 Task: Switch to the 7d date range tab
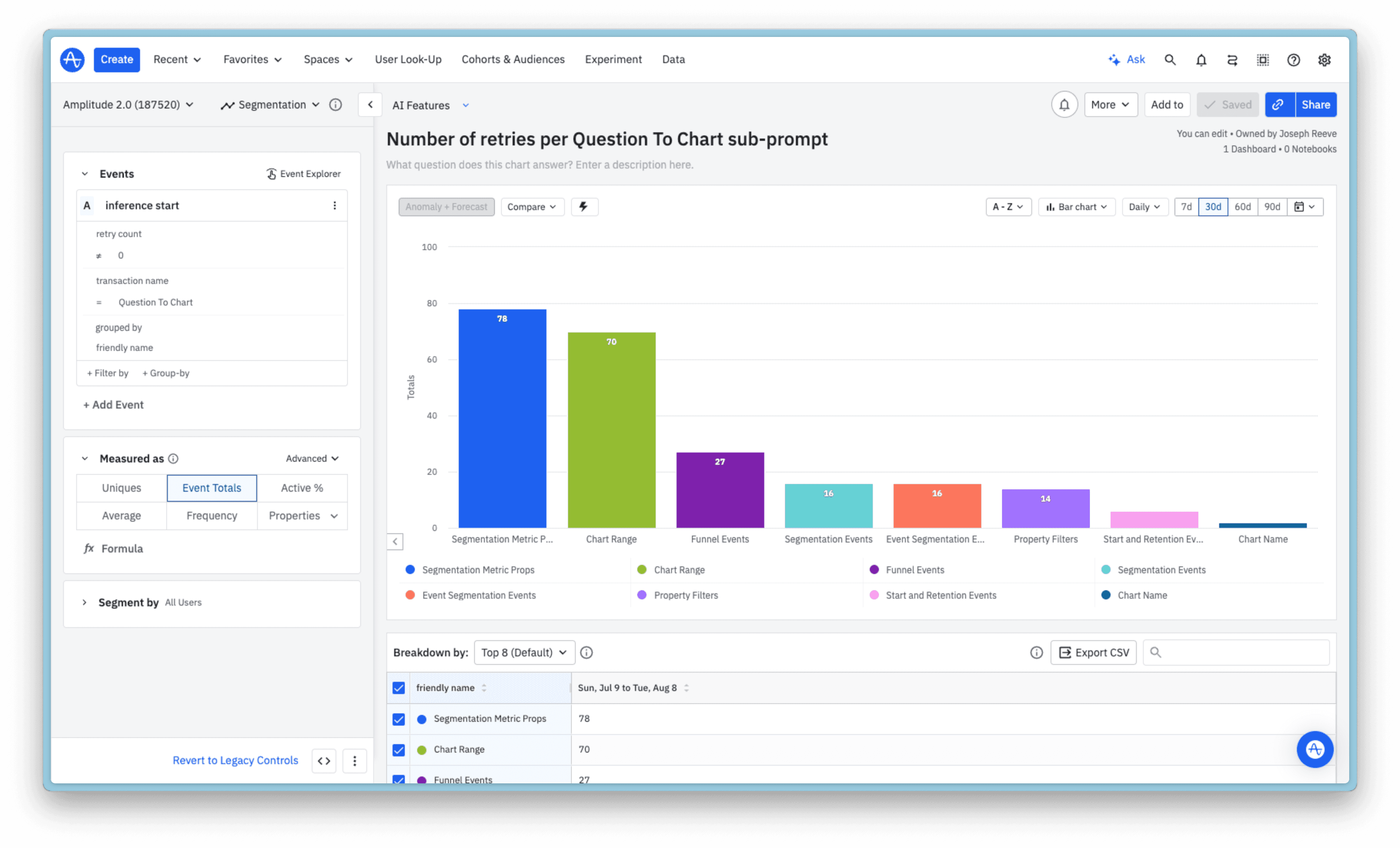click(1186, 207)
